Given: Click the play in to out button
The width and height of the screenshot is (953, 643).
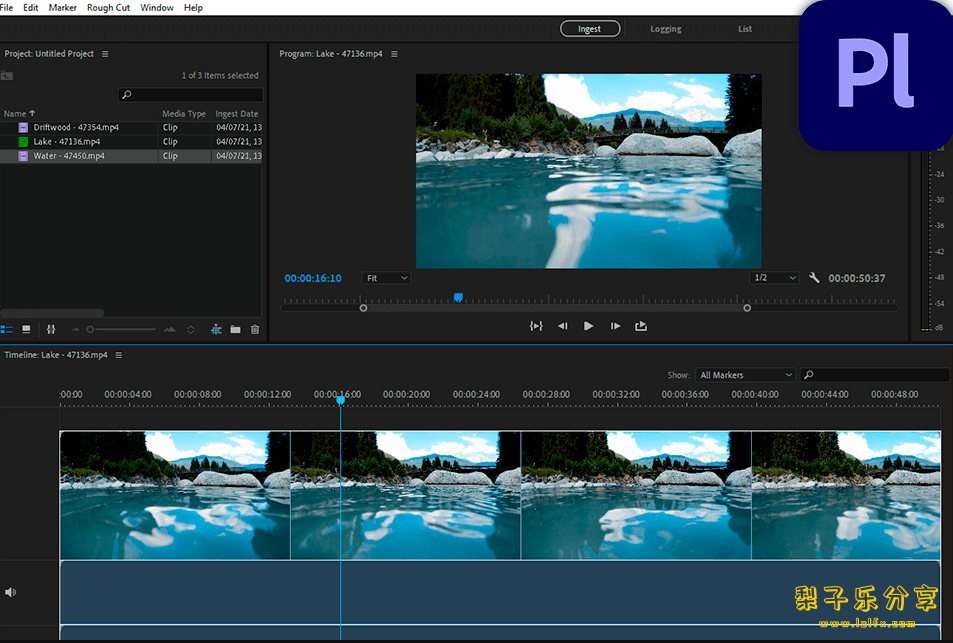Looking at the screenshot, I should (x=535, y=326).
